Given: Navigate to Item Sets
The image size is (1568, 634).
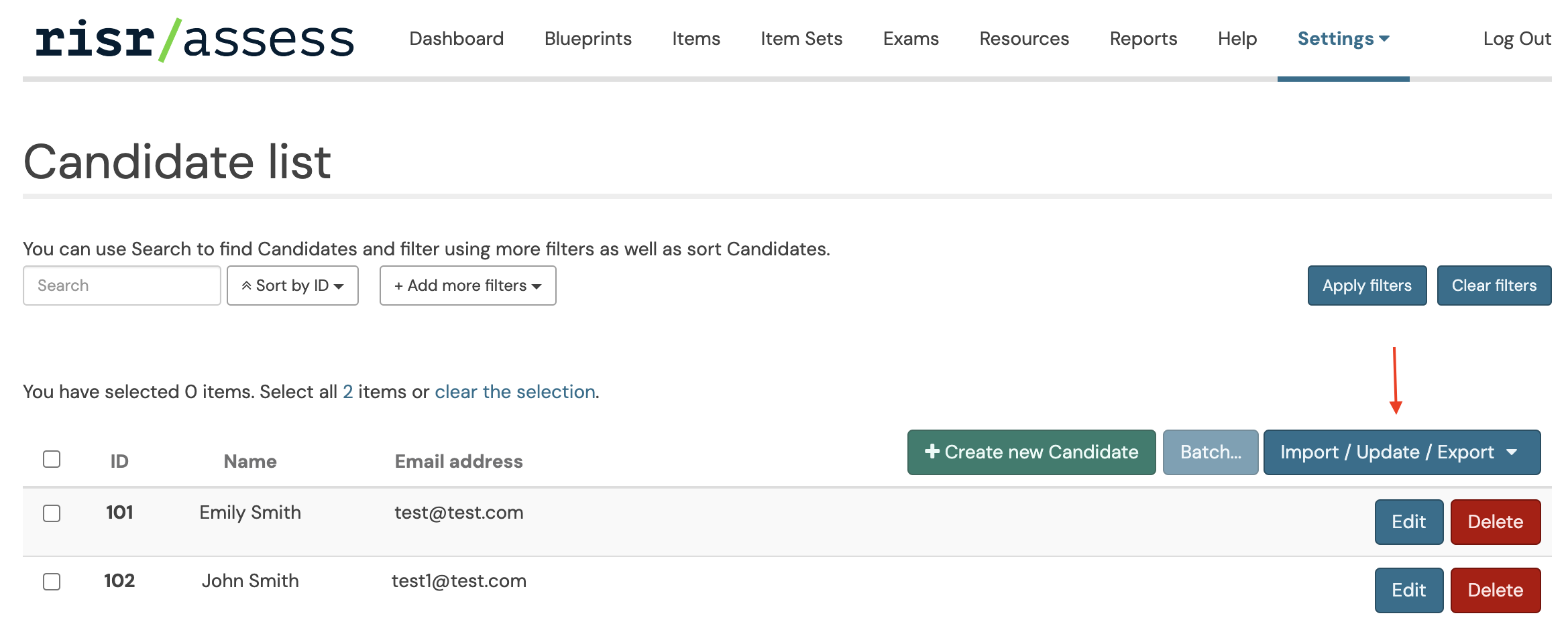Looking at the screenshot, I should [801, 39].
